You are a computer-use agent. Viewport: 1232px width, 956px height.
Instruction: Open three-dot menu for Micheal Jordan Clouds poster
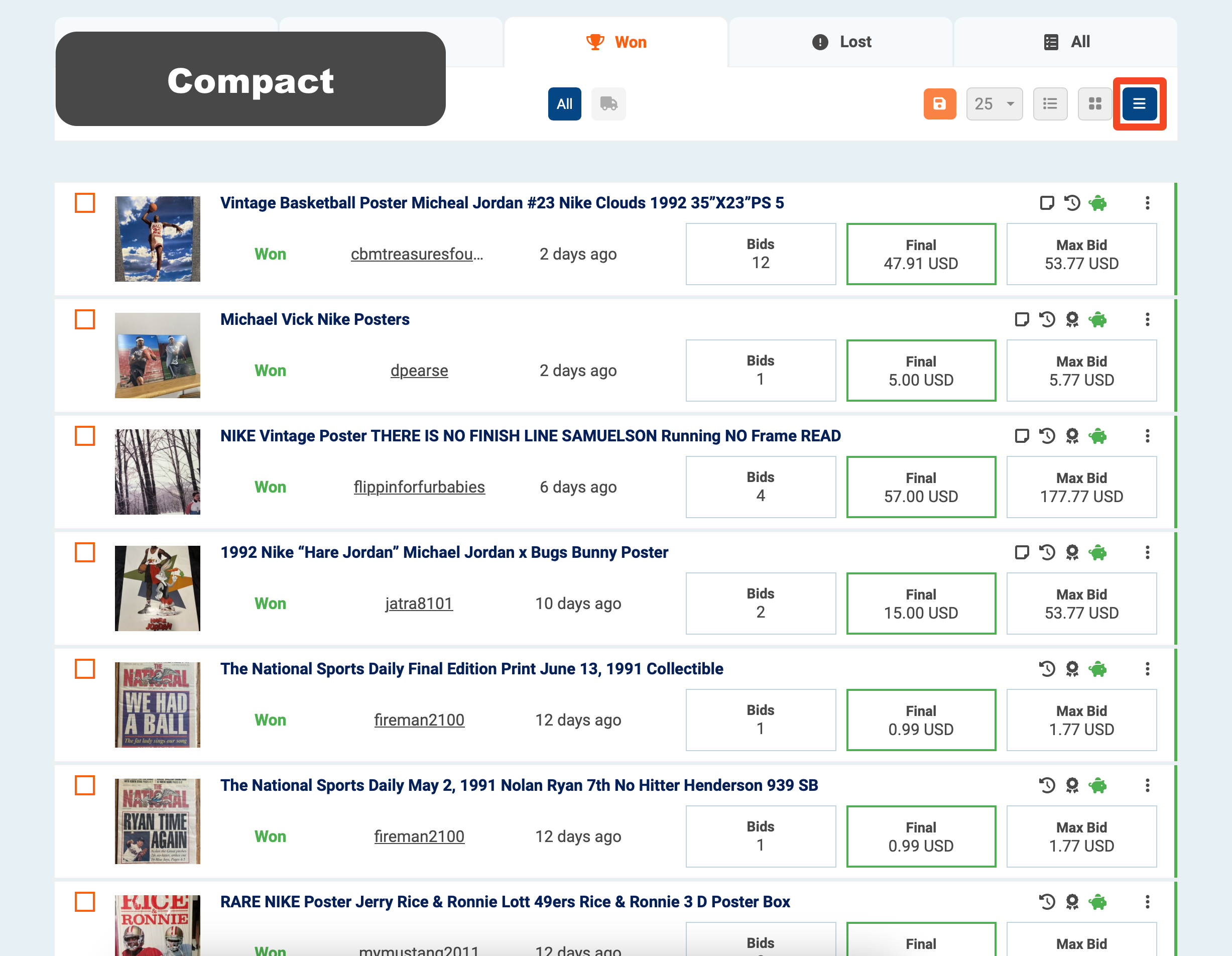click(1147, 203)
